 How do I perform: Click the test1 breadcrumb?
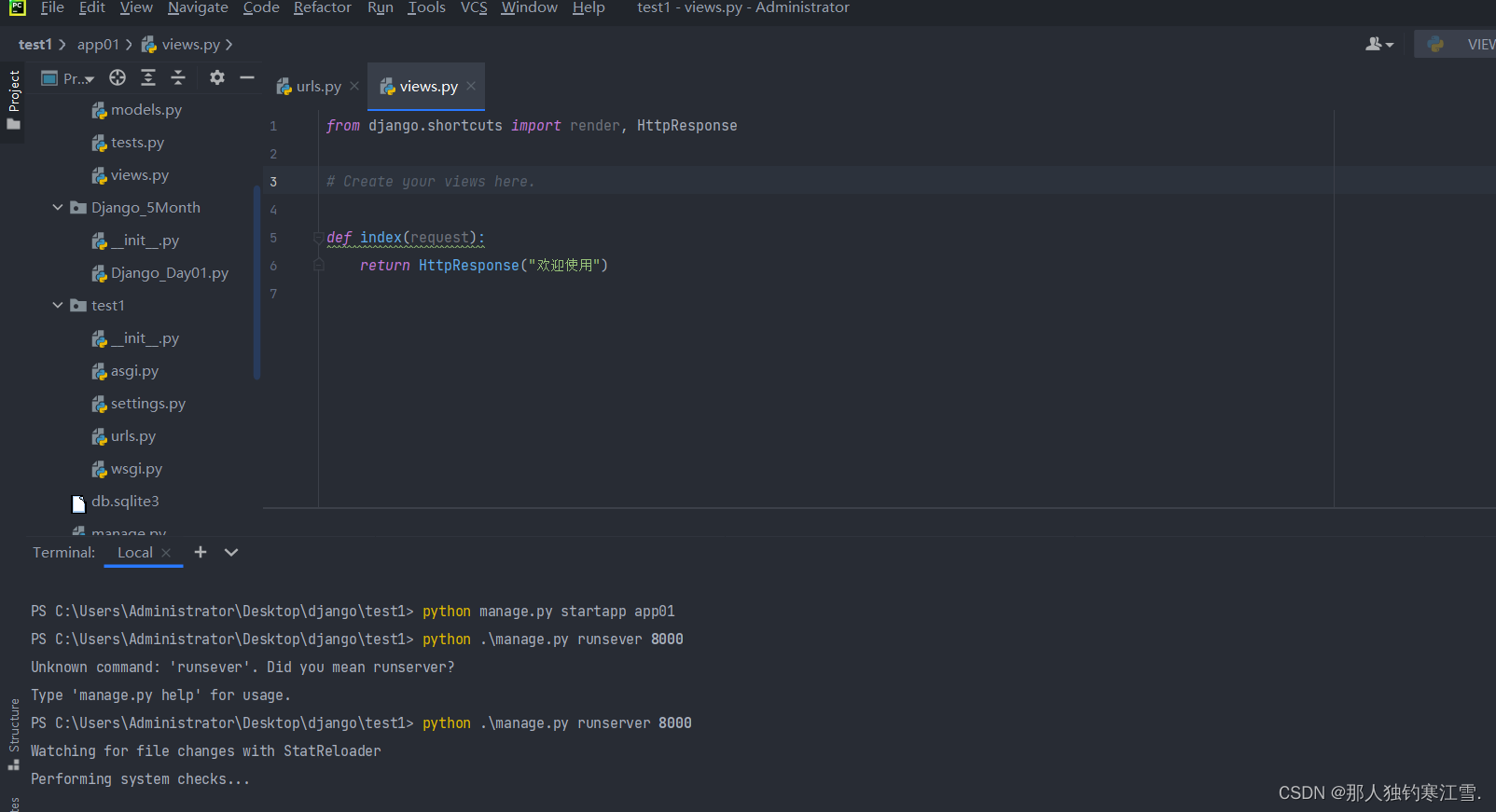point(35,45)
